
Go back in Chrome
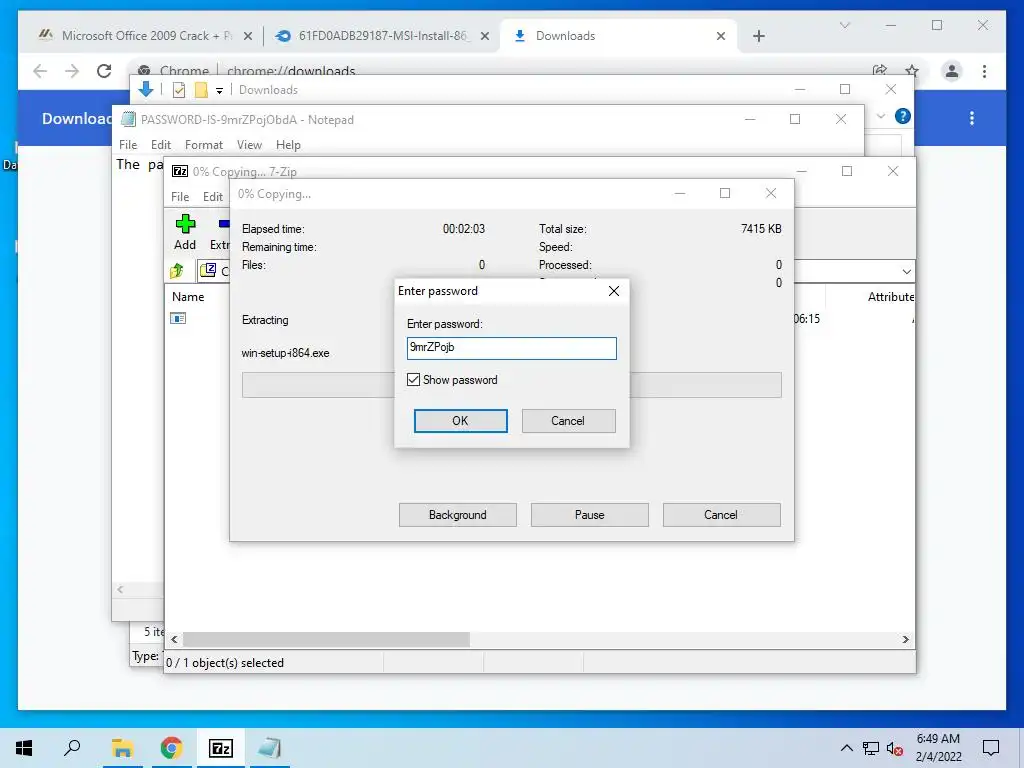click(40, 71)
